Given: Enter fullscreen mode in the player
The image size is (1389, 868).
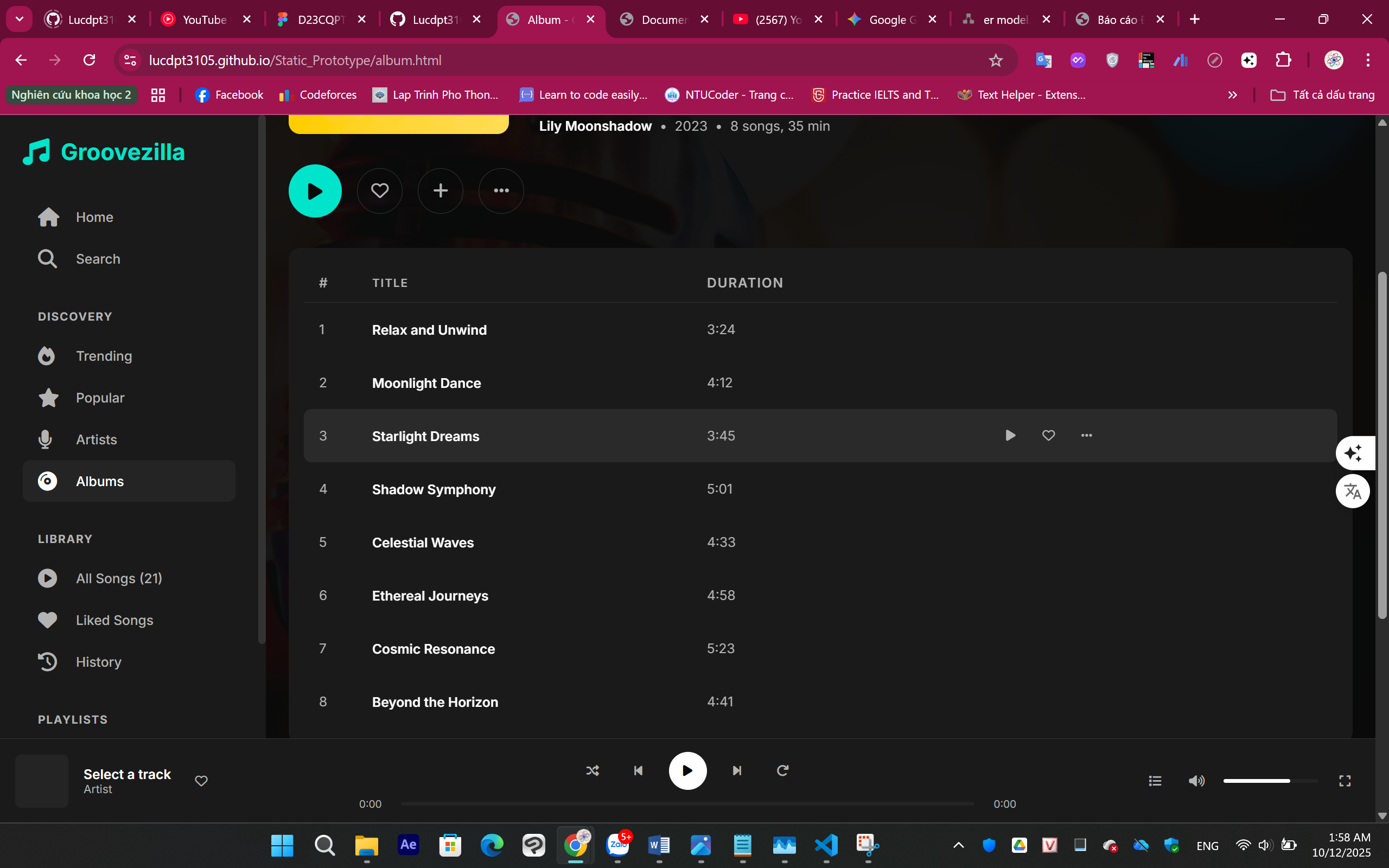Looking at the screenshot, I should 1344,781.
